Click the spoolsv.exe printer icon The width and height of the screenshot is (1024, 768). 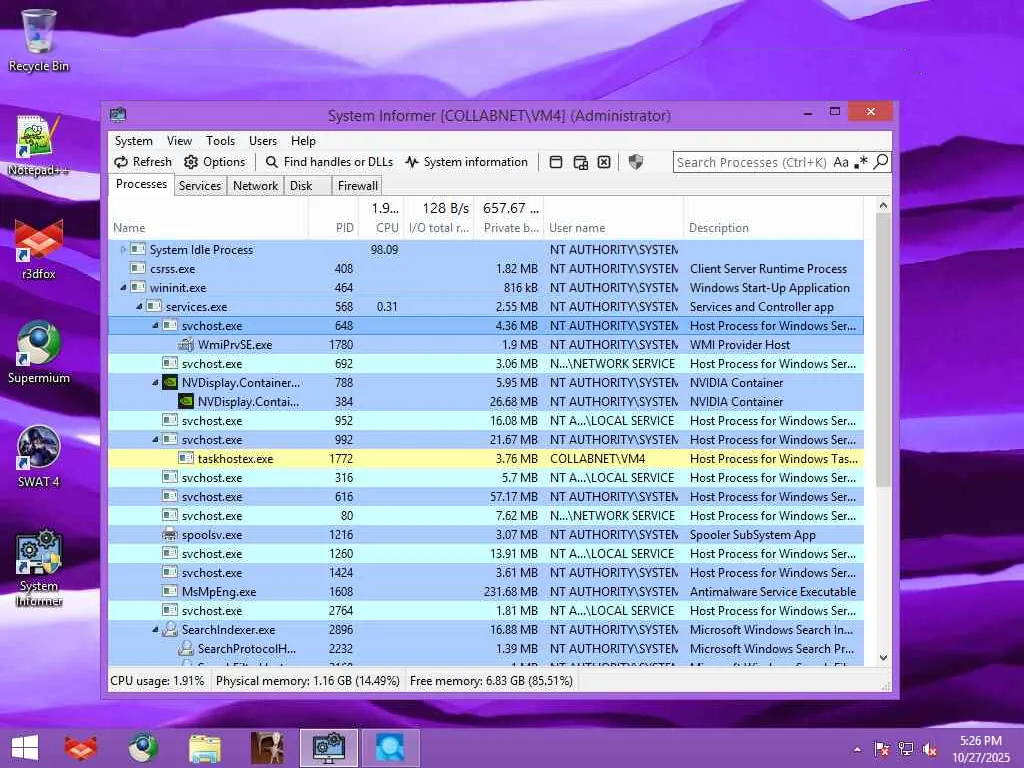point(170,534)
